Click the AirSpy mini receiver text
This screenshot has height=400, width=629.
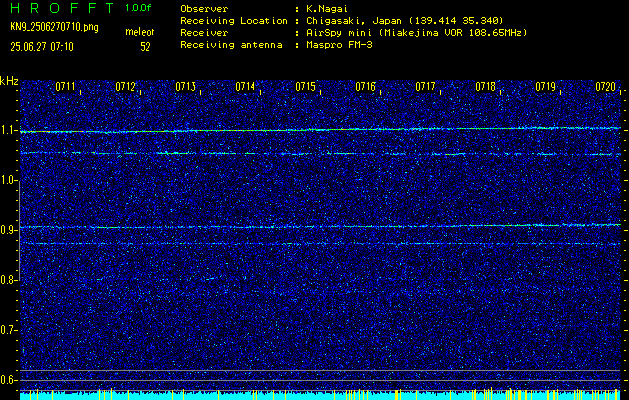[x=416, y=33]
